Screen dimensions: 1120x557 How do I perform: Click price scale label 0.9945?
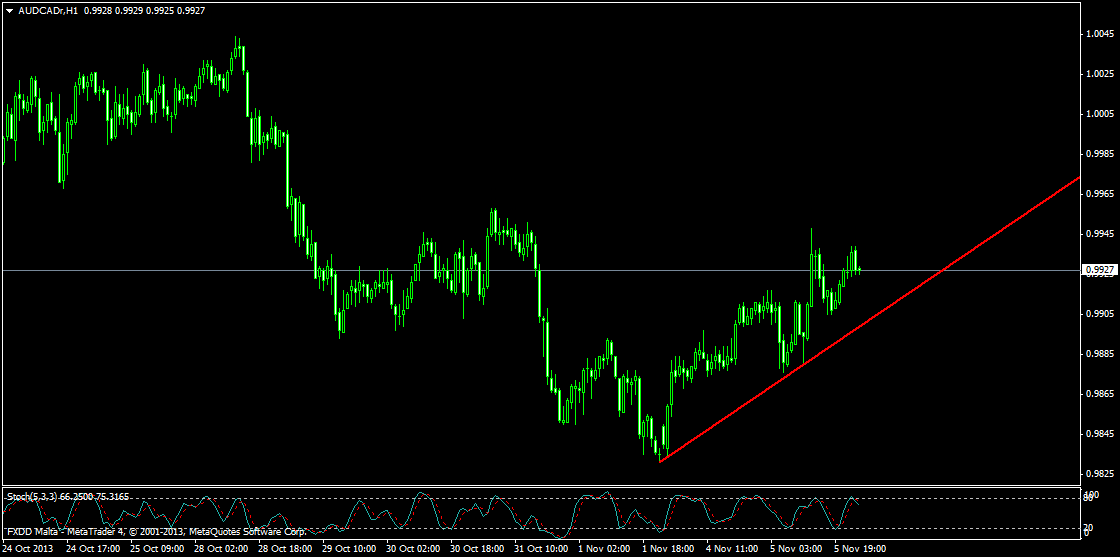click(1099, 234)
